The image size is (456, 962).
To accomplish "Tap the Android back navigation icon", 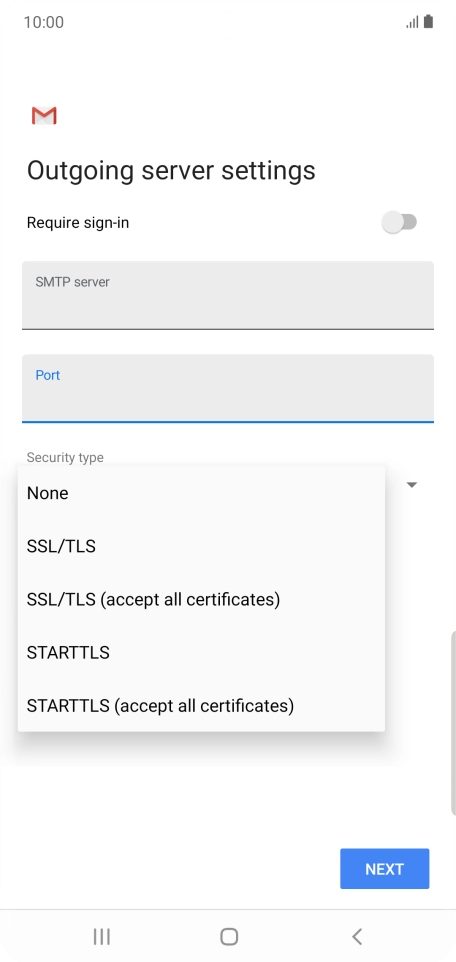I will [x=357, y=936].
